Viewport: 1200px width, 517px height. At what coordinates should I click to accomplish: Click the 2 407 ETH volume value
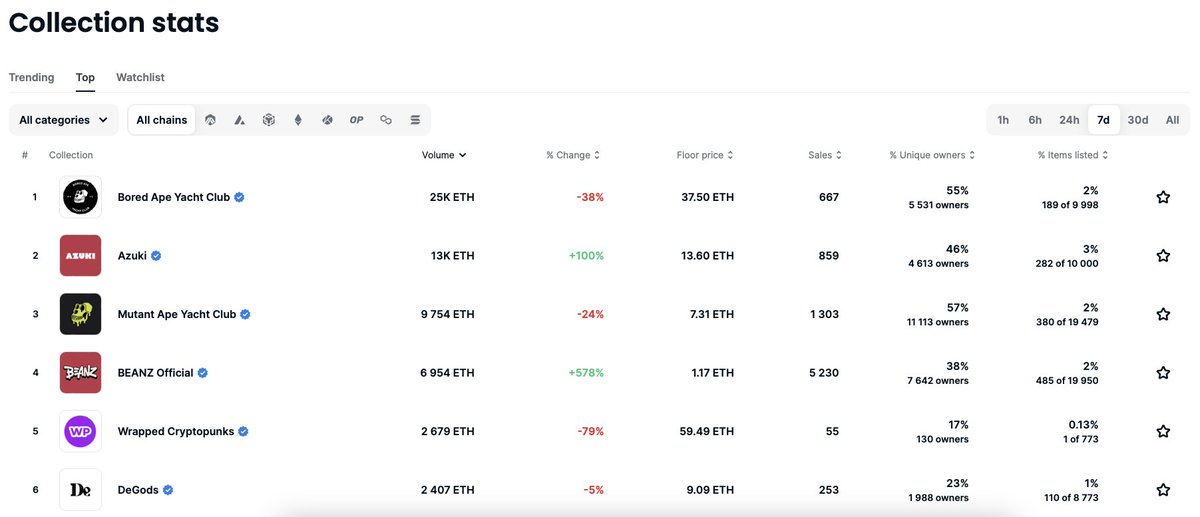pos(447,490)
